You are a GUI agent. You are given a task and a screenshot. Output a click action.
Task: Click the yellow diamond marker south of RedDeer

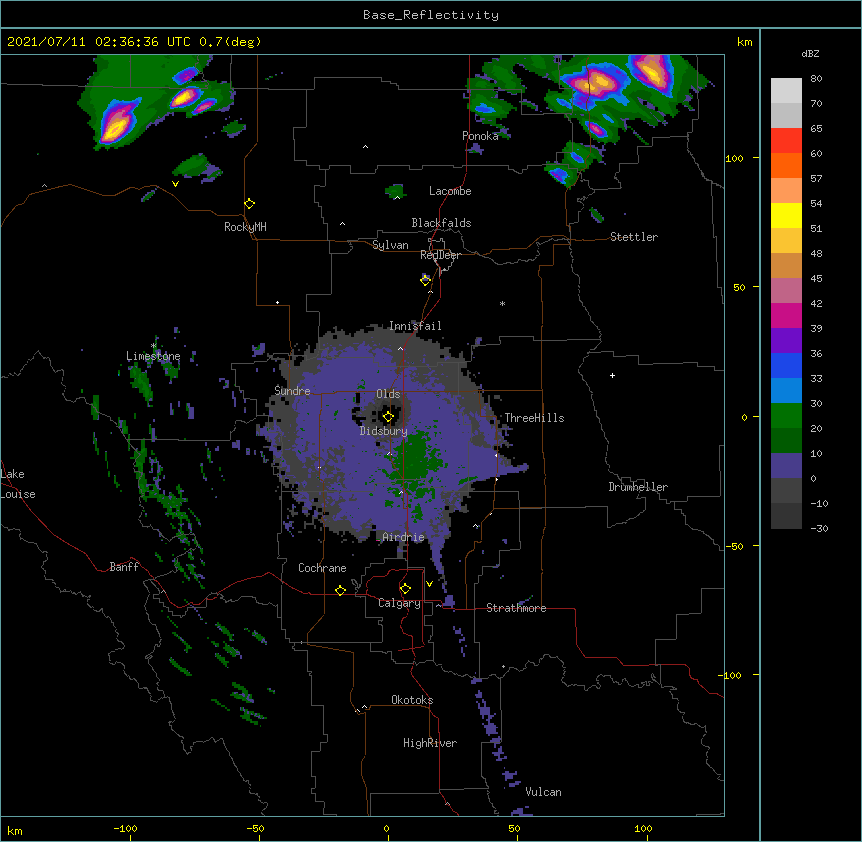click(425, 281)
